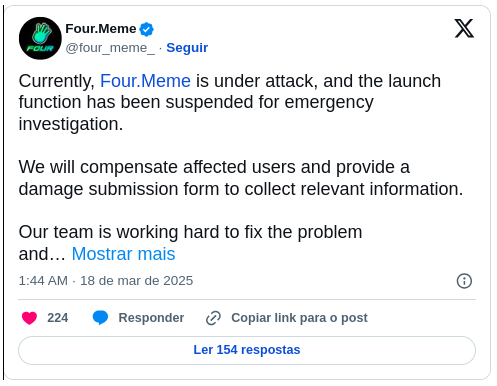Open the Four.Meme profile avatar

(40, 38)
